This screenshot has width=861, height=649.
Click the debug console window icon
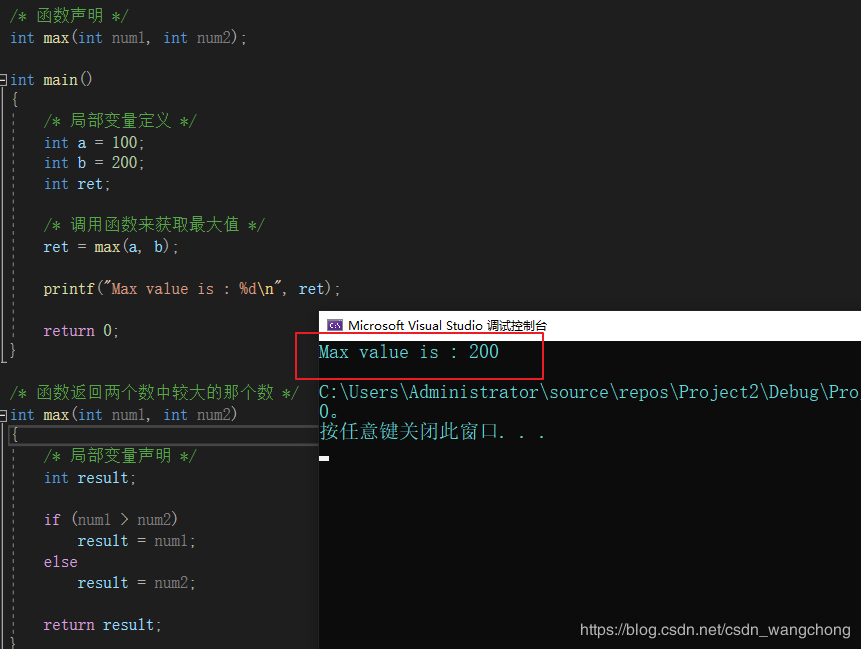coord(334,326)
